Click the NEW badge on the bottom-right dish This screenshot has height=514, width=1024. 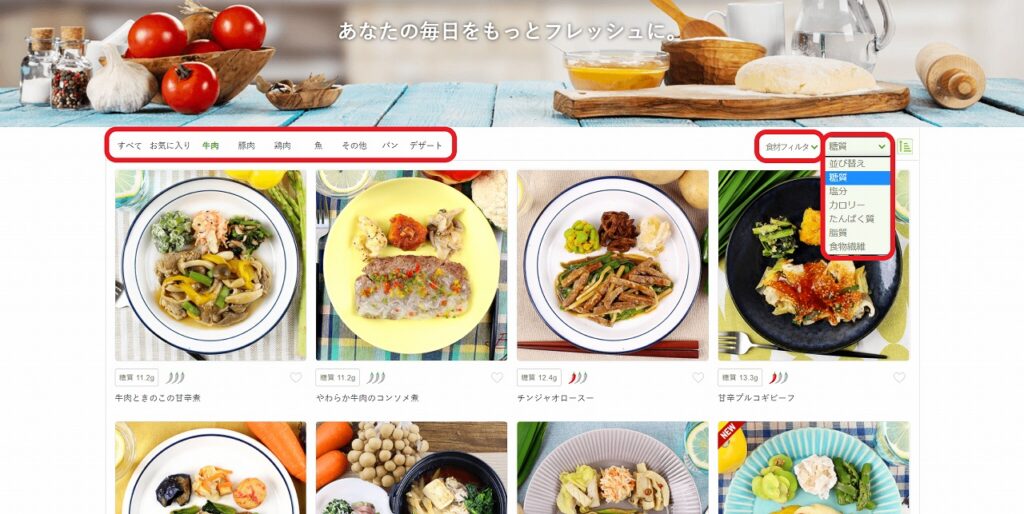pos(728,432)
